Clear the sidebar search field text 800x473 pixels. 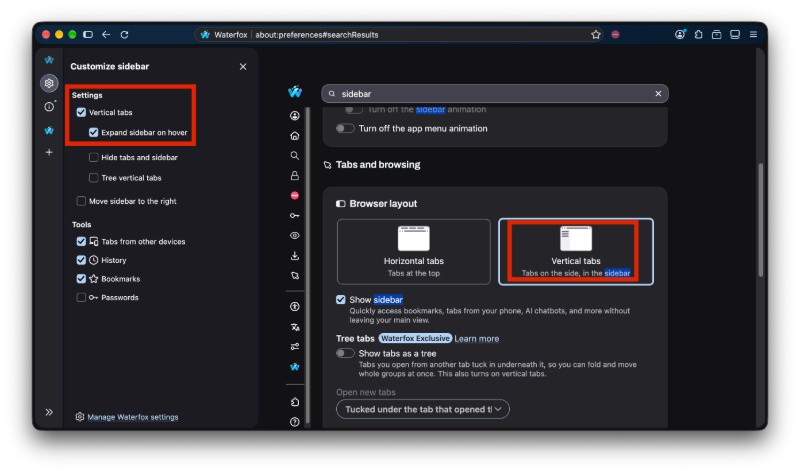658,93
